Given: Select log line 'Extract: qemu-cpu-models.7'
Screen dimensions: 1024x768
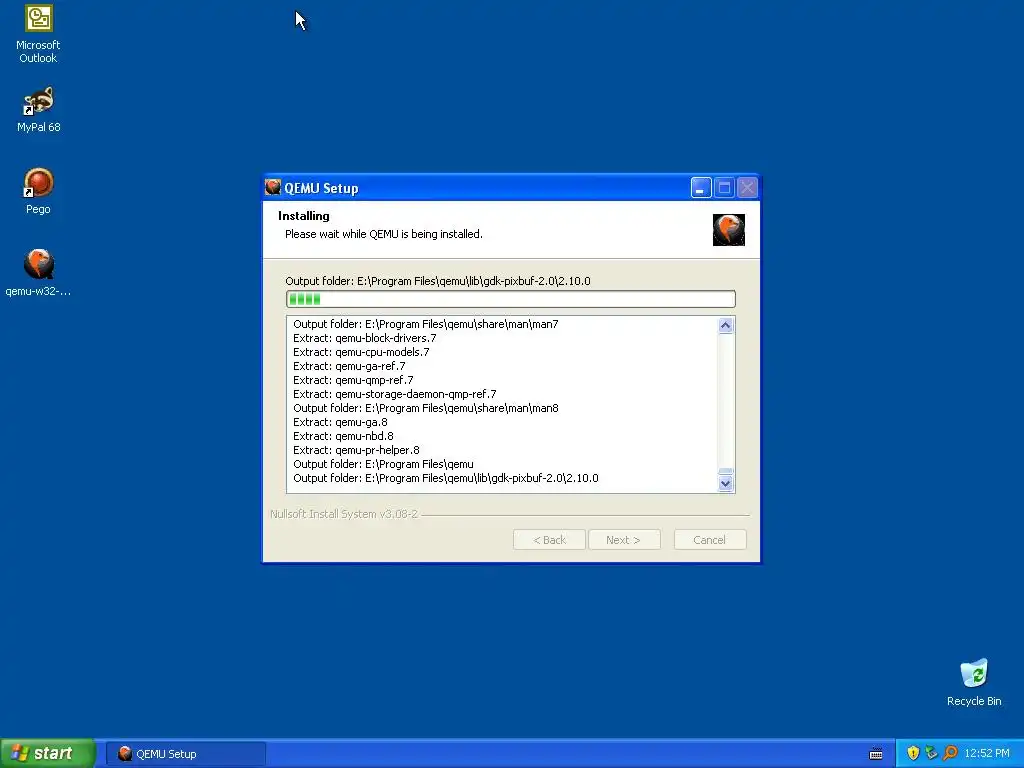Looking at the screenshot, I should (361, 352).
